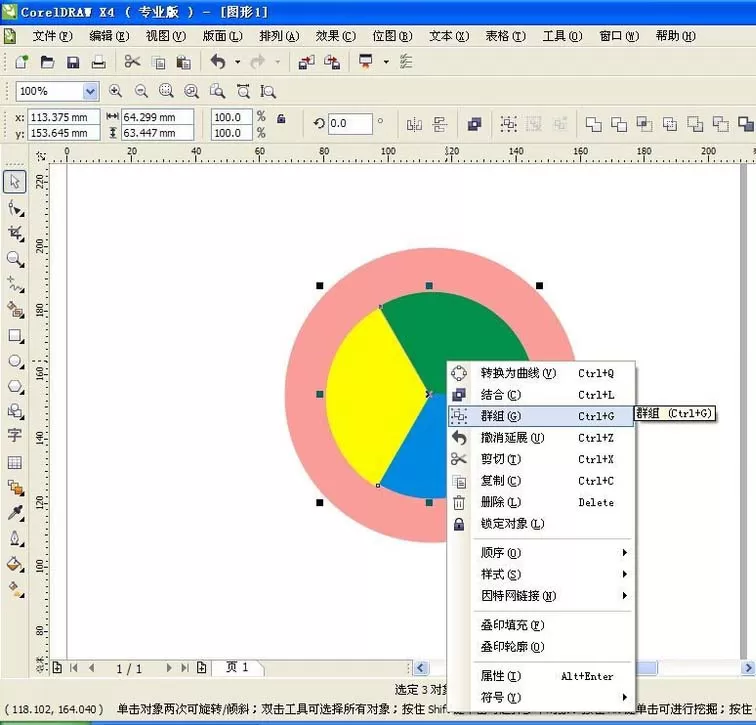This screenshot has width=756, height=725.
Task: Click the Group icon in the property bar
Action: (508, 124)
